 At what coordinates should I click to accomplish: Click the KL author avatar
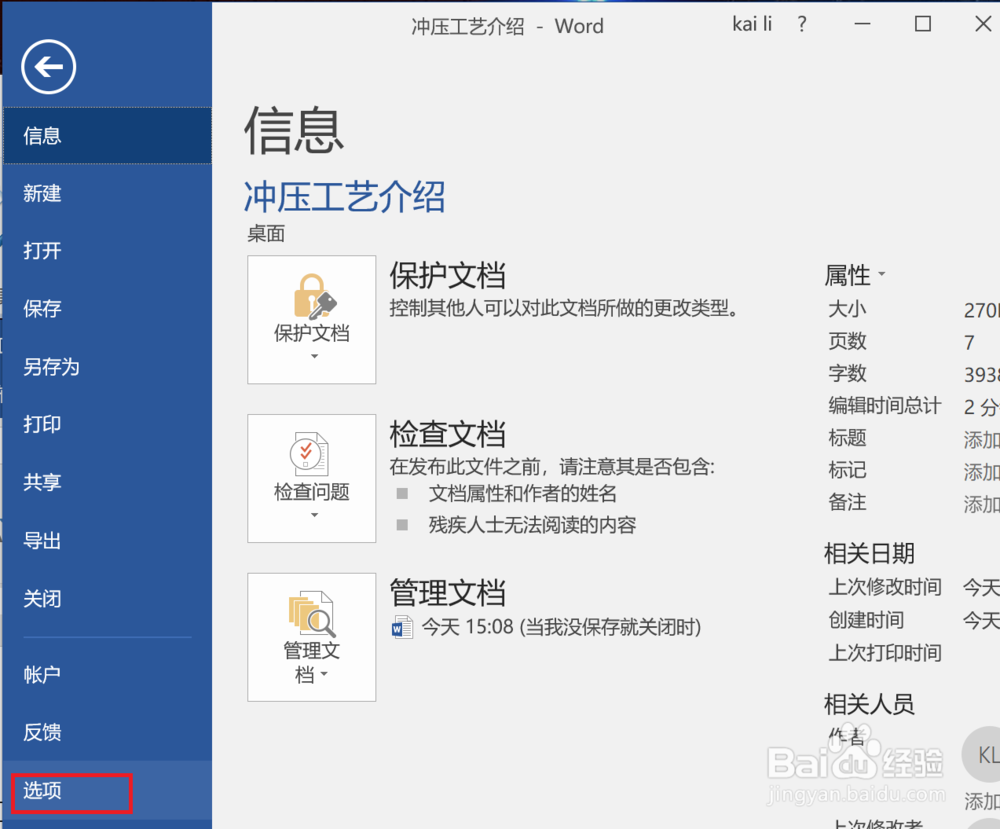click(982, 755)
